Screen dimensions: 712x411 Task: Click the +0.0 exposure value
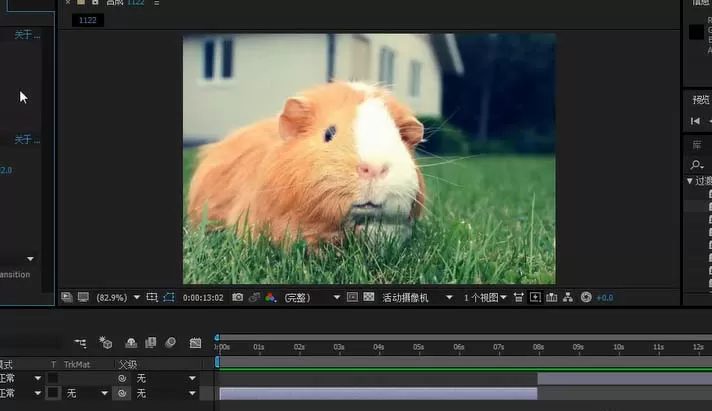point(604,298)
